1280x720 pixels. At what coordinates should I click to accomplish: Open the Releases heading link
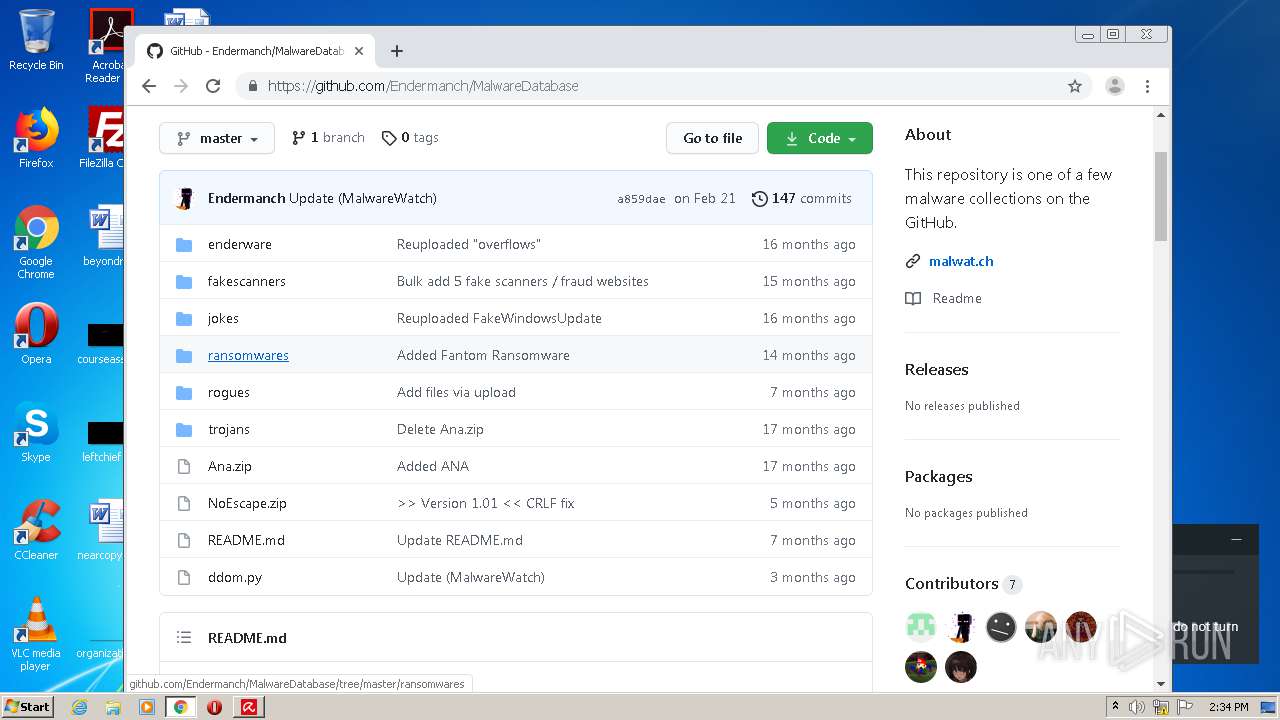point(936,369)
